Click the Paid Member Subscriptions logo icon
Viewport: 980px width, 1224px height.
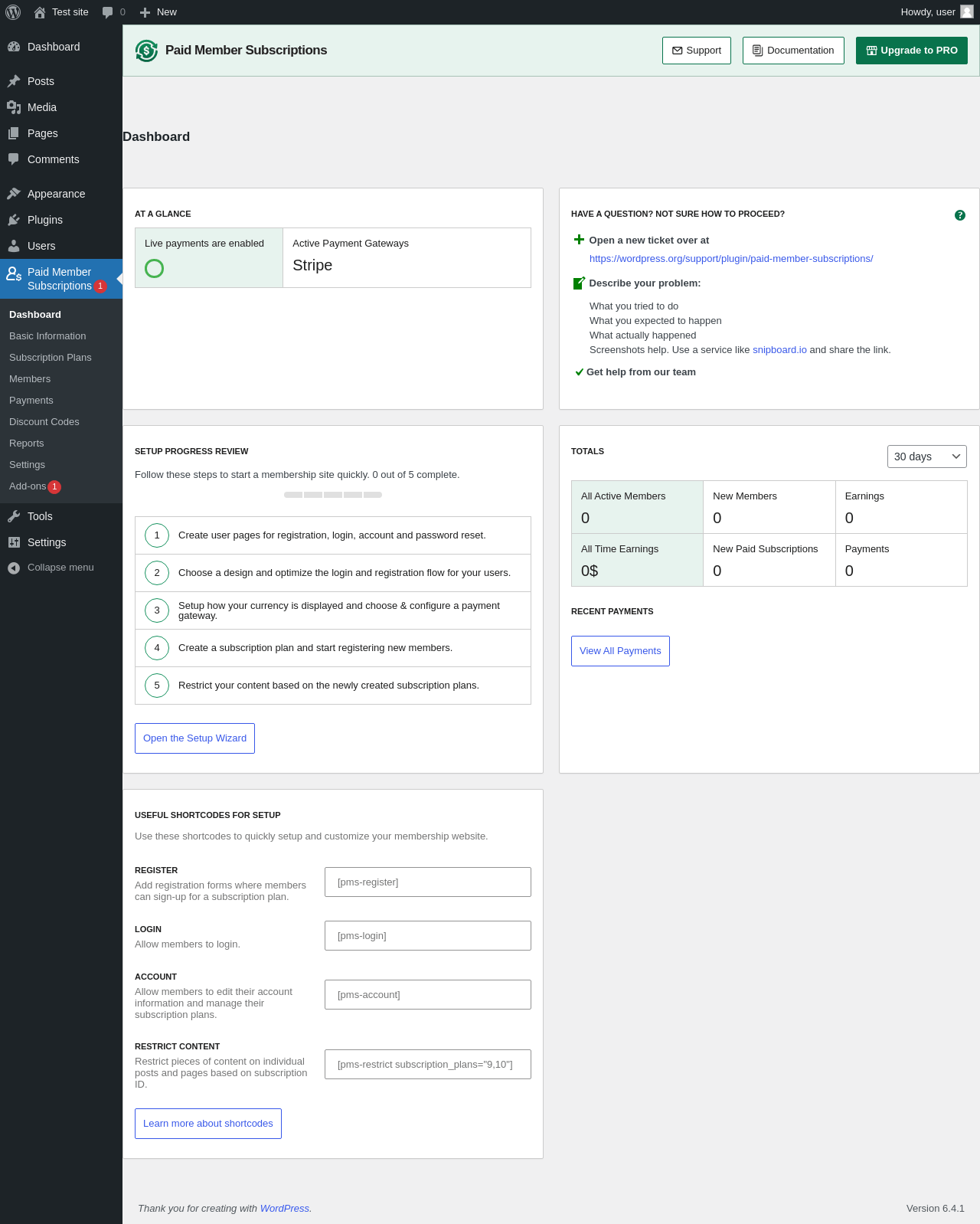(x=146, y=51)
